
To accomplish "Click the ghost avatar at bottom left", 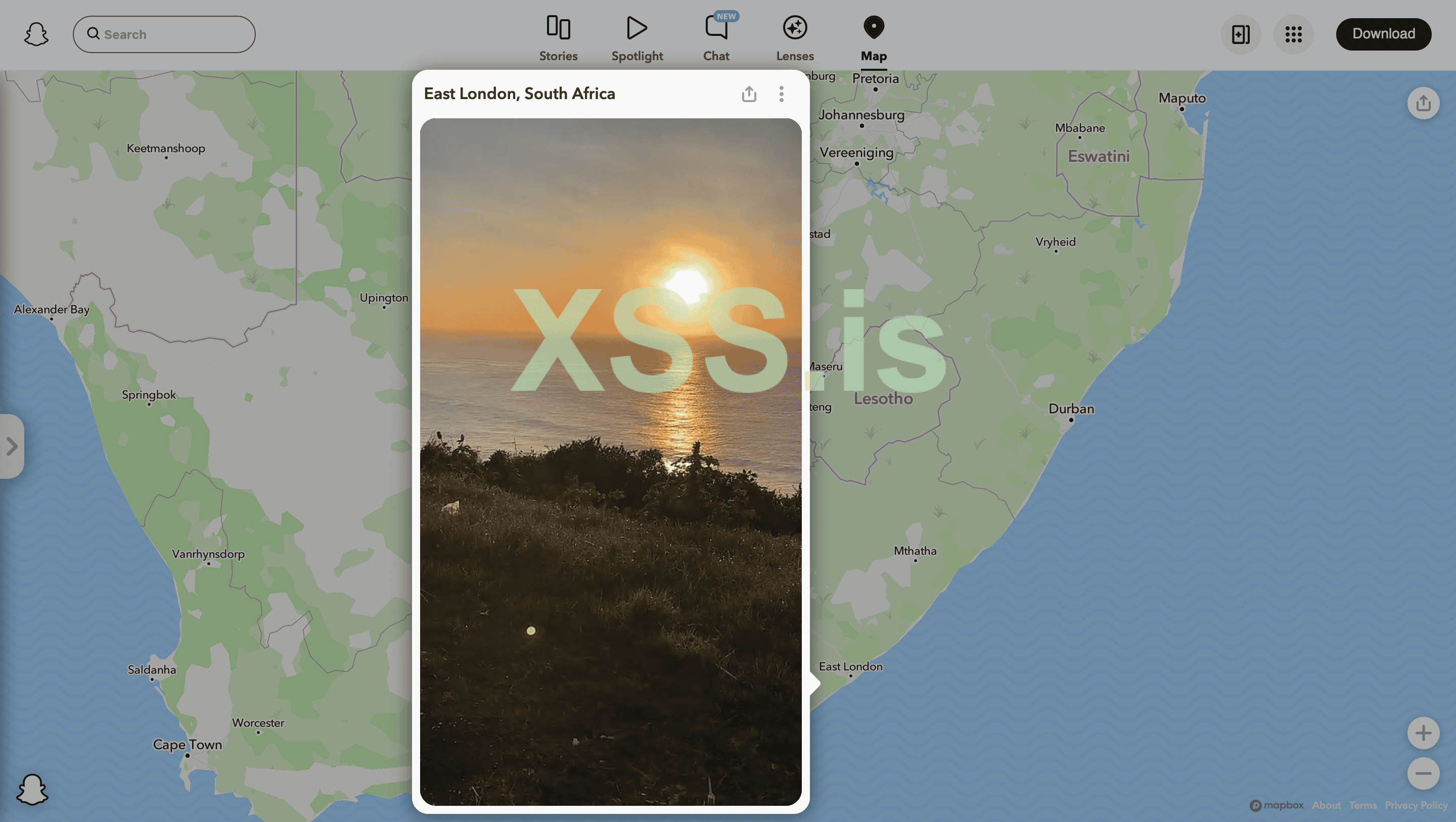I will tap(32, 789).
